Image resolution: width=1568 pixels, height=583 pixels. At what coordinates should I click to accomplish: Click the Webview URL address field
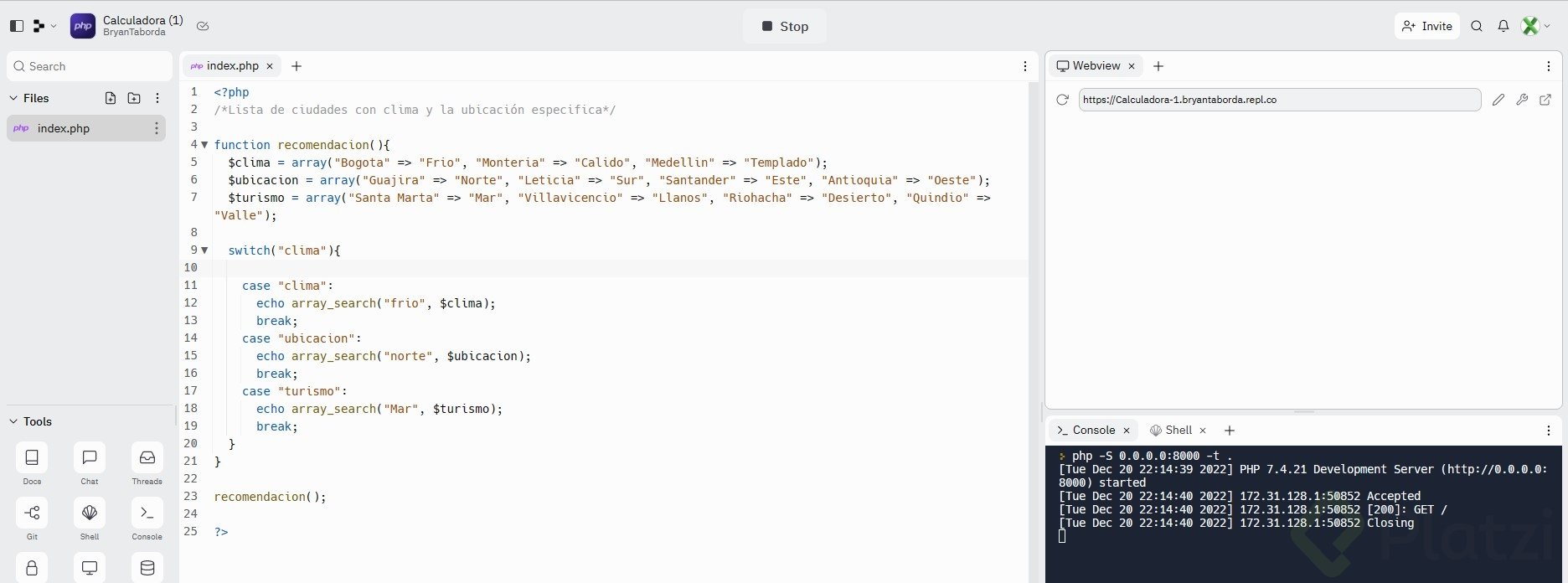pos(1280,99)
